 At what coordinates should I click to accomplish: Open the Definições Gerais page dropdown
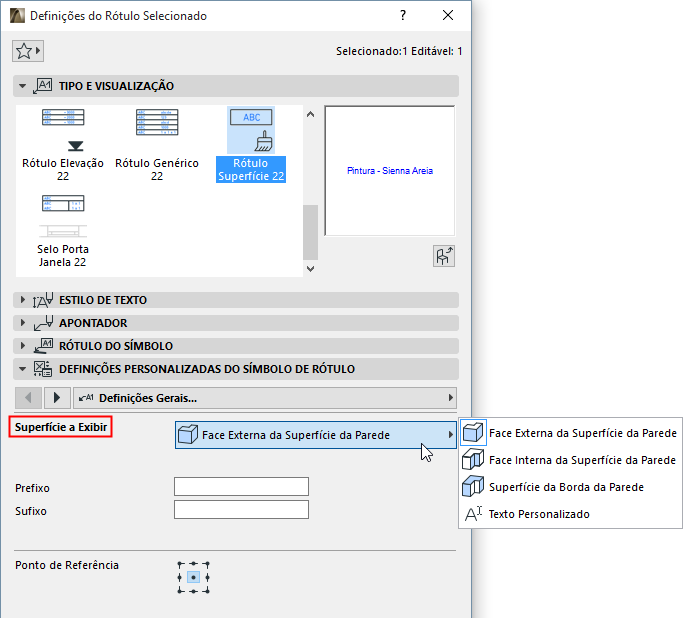point(265,398)
